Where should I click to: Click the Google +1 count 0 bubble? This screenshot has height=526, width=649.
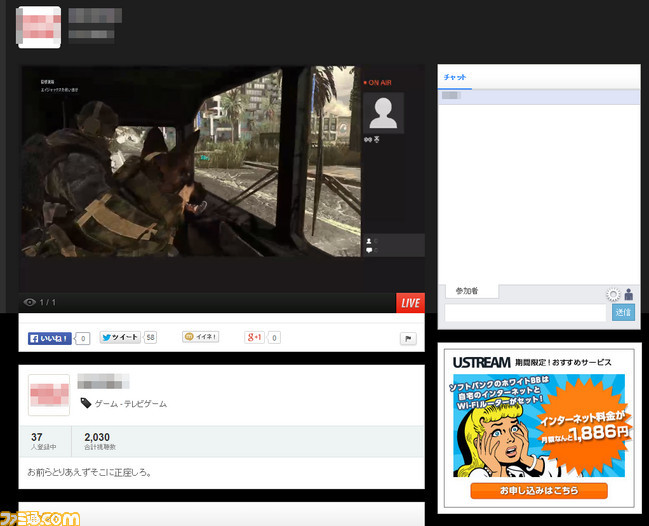click(x=274, y=338)
